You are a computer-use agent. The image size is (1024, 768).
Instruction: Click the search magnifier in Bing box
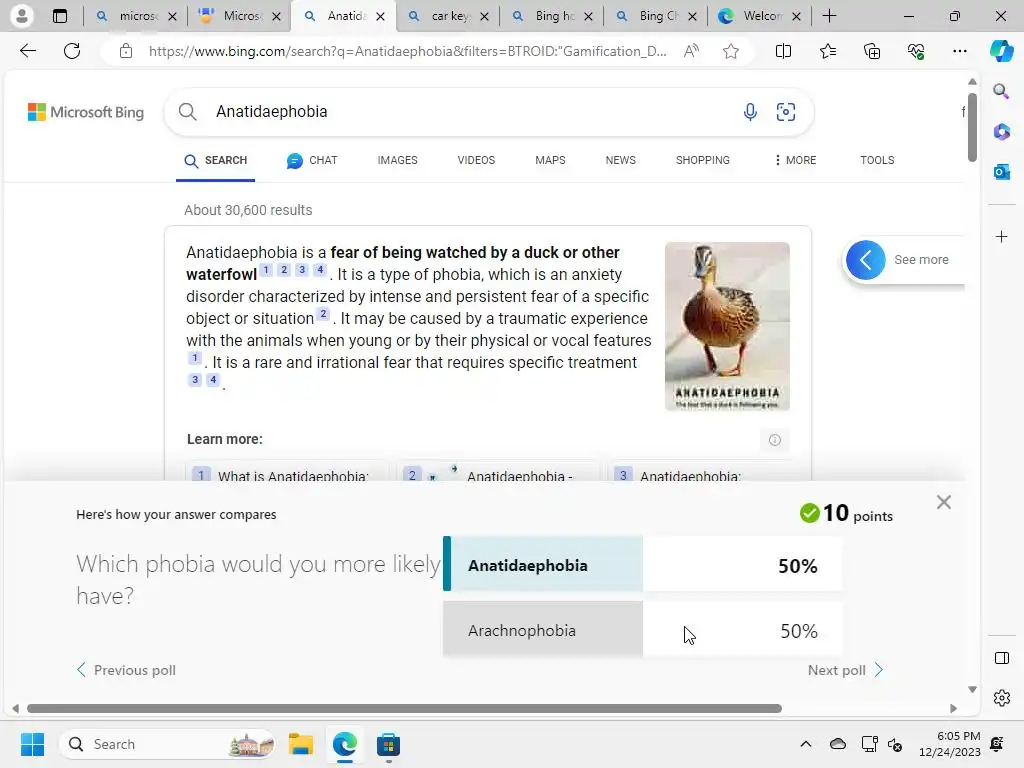click(x=187, y=112)
